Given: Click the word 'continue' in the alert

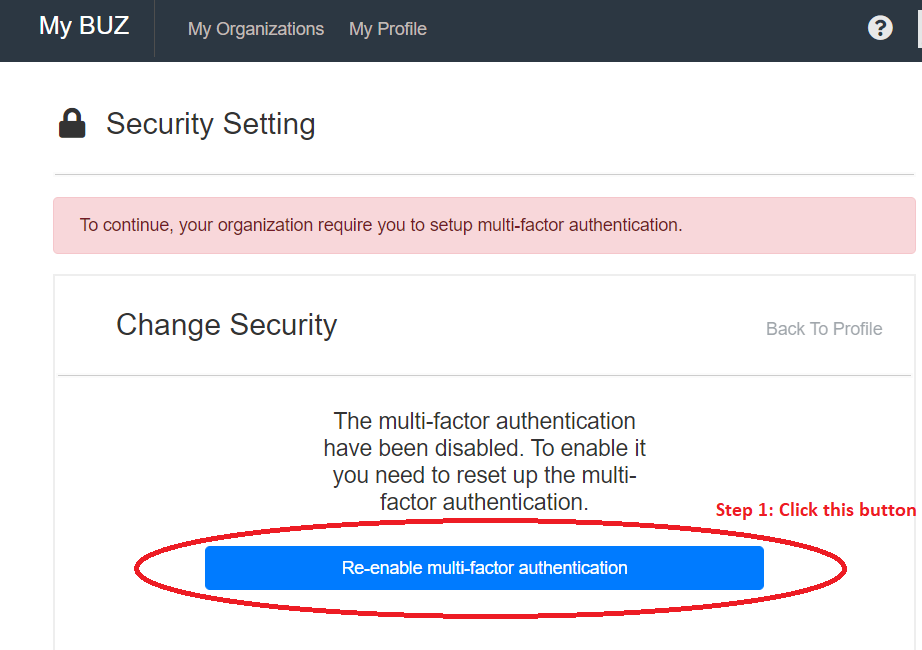Looking at the screenshot, I should tap(138, 225).
